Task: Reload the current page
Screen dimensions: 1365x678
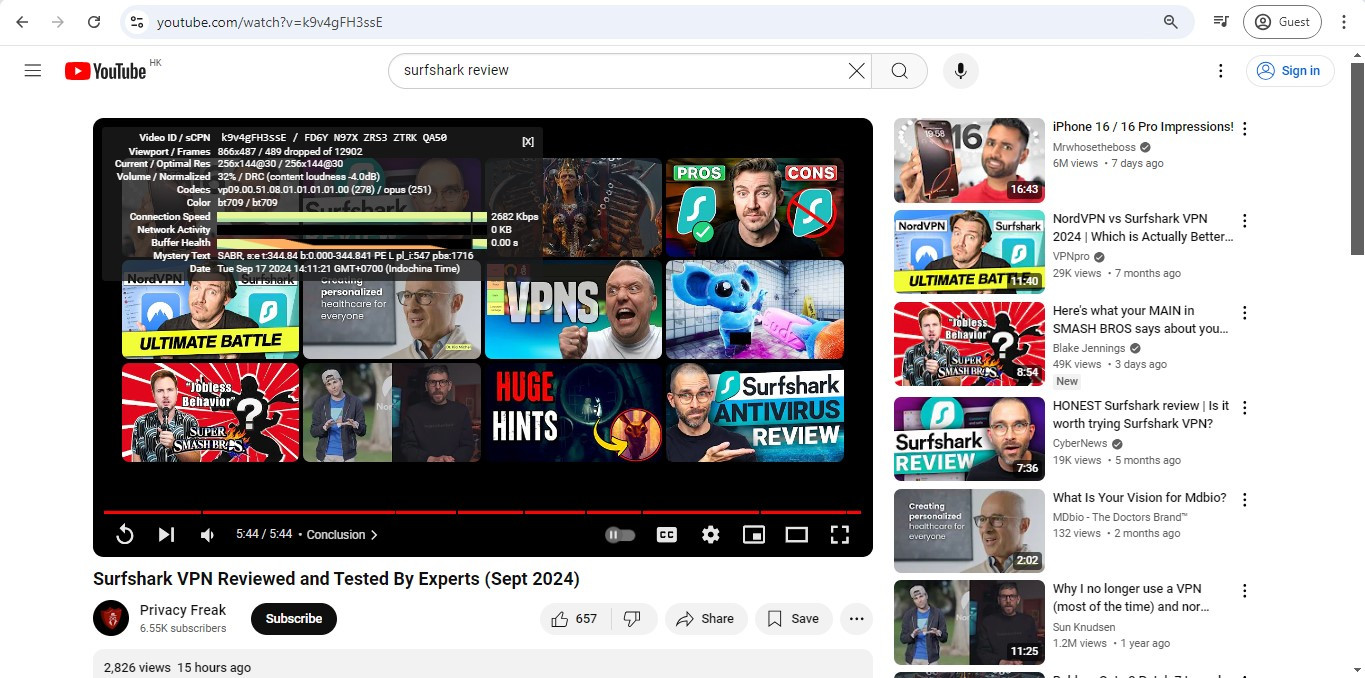Action: 94,22
